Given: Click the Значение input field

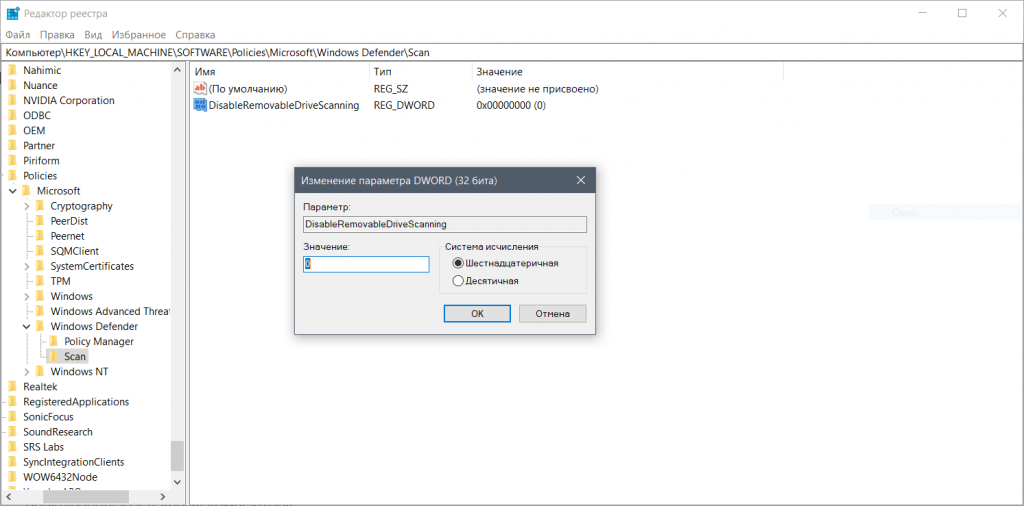Looking at the screenshot, I should [366, 264].
